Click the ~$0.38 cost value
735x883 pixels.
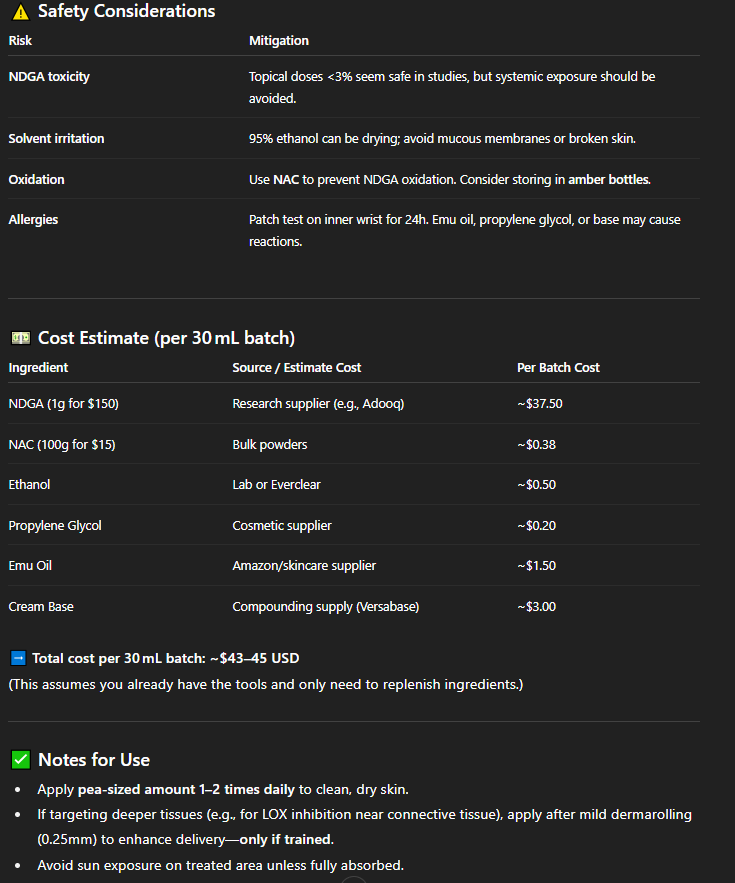[536, 445]
